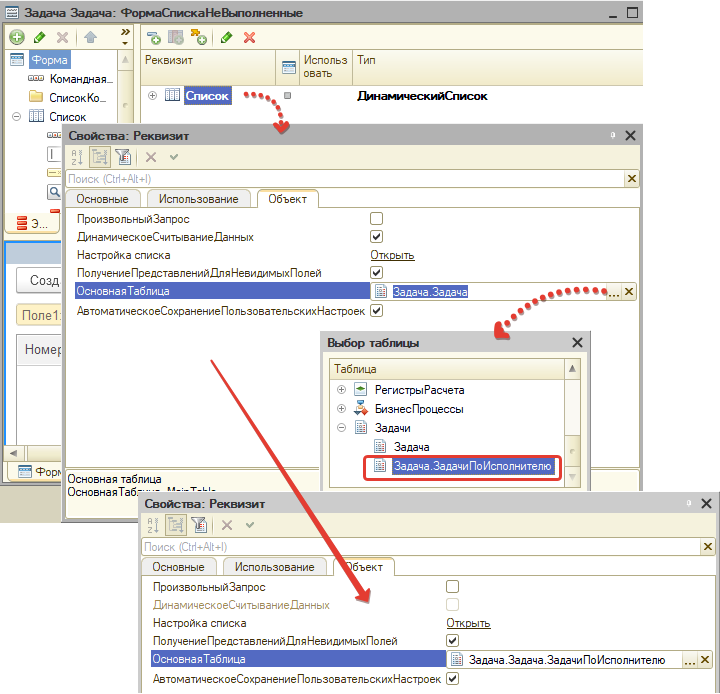
Task: Toggle ДинамическоеСчитываниеДанных checkbox in upper window
Action: pos(377,237)
